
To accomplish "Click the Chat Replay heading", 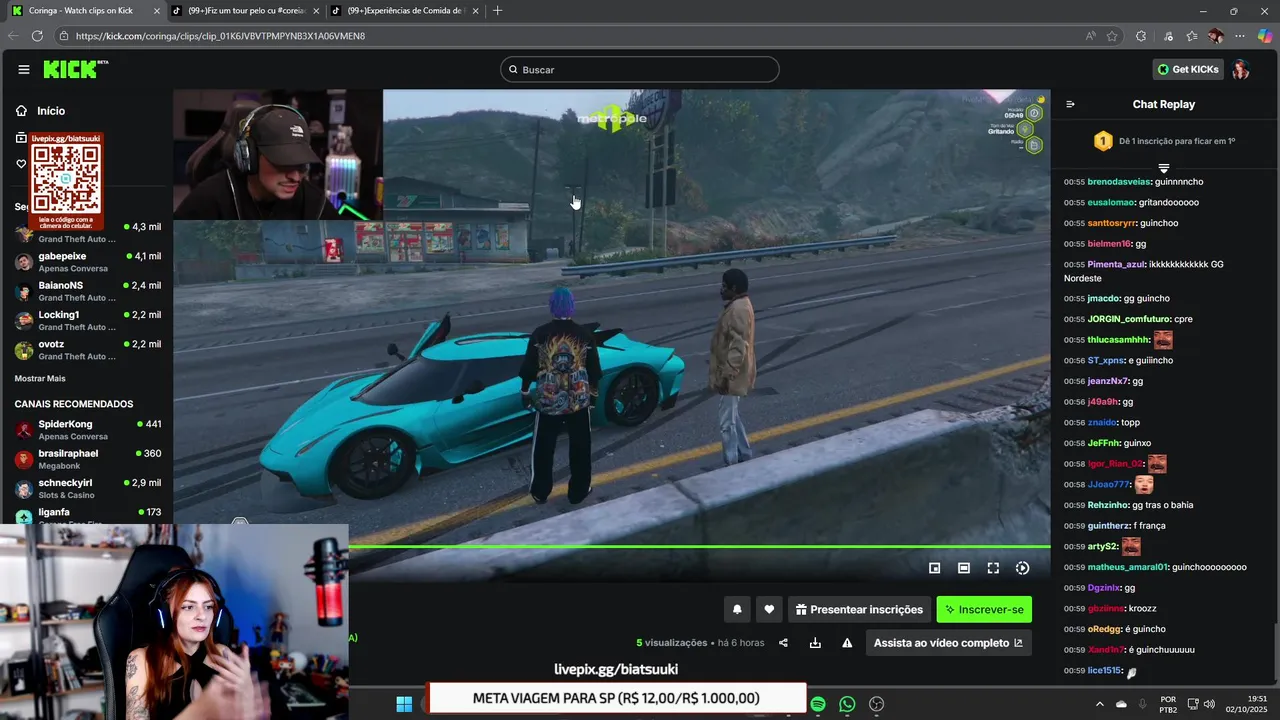I will coord(1163,104).
